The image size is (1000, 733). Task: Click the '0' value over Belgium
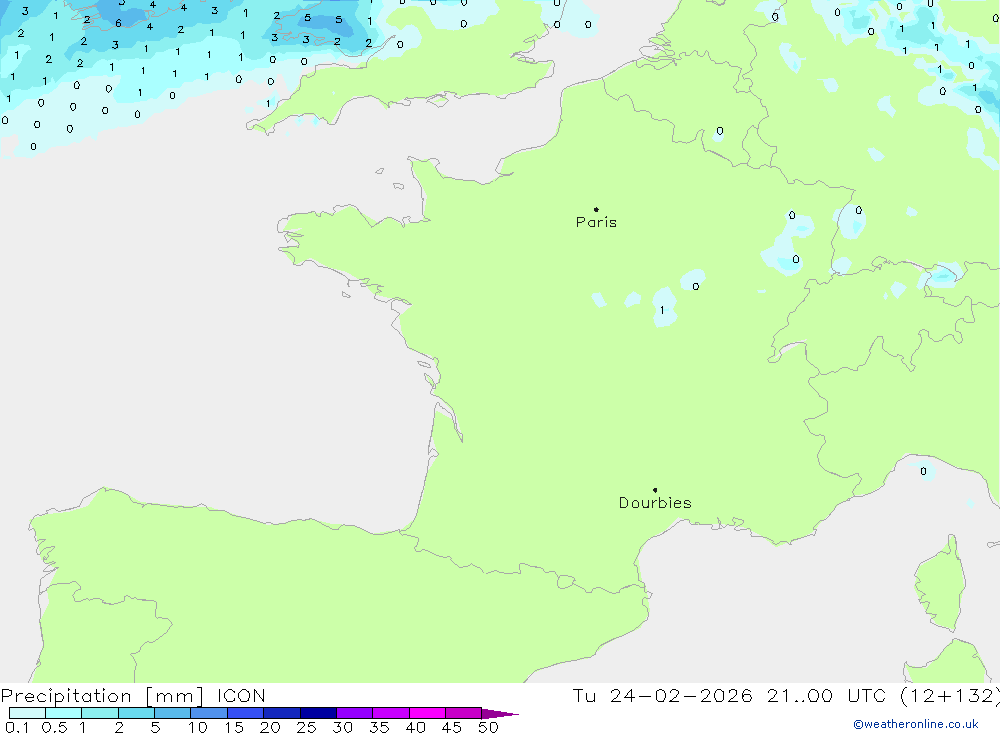[719, 131]
